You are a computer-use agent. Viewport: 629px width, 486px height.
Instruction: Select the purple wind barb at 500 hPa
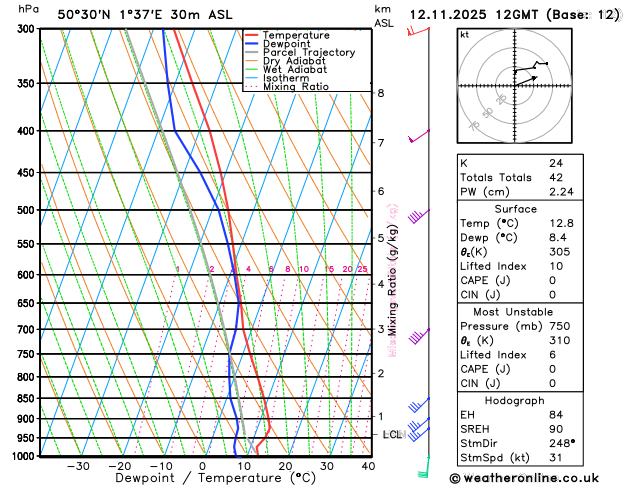419,217
